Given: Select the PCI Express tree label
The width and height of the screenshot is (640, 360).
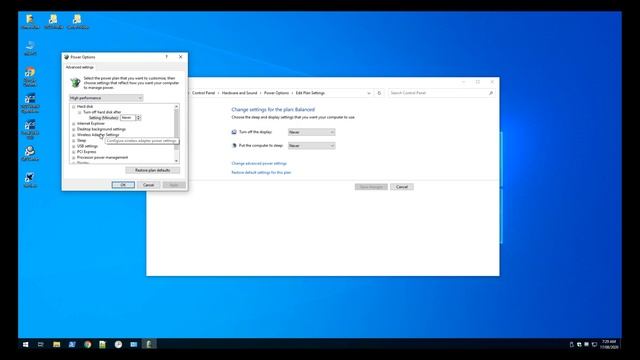Looking at the screenshot, I should click(87, 152).
